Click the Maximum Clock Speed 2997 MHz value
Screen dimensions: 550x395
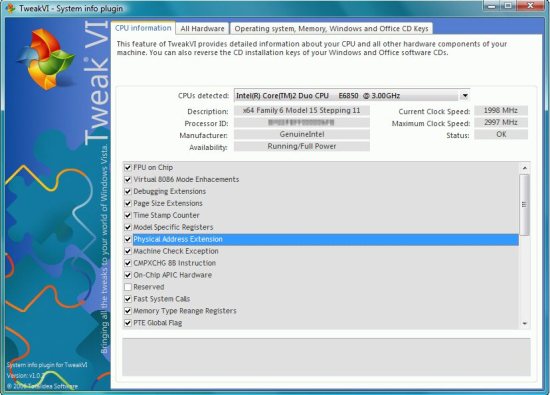coord(501,122)
